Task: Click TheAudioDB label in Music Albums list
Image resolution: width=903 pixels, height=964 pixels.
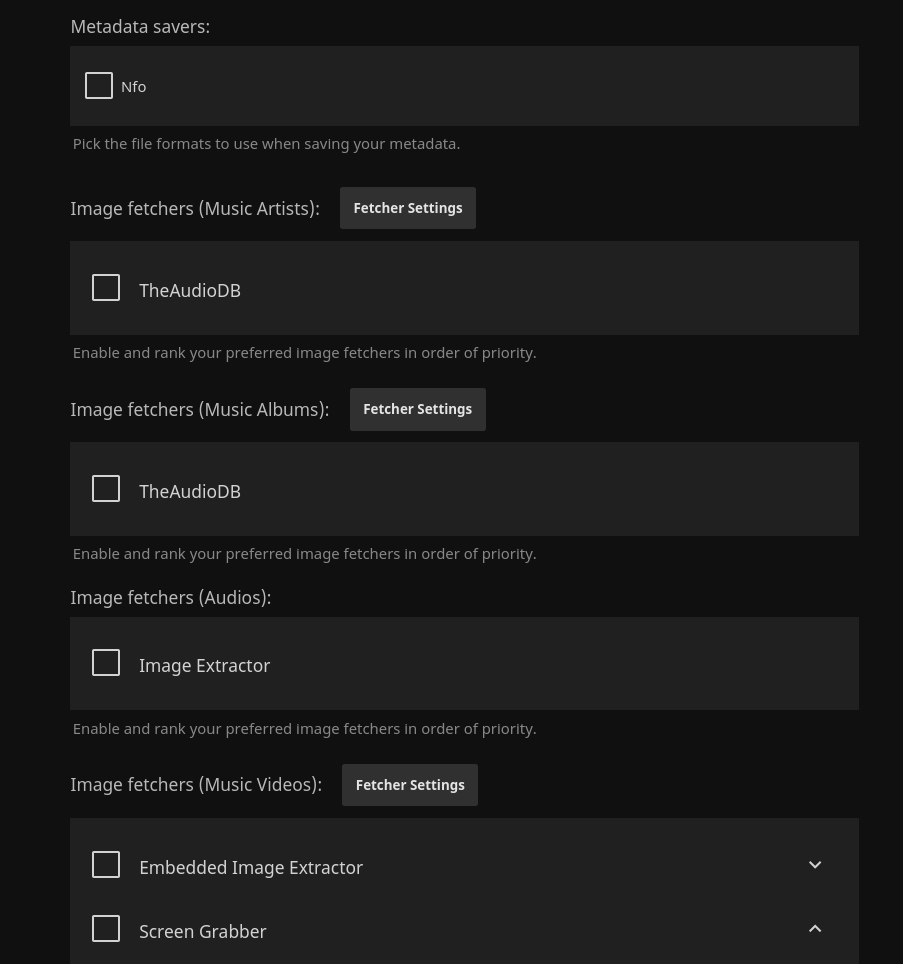Action: [x=189, y=491]
